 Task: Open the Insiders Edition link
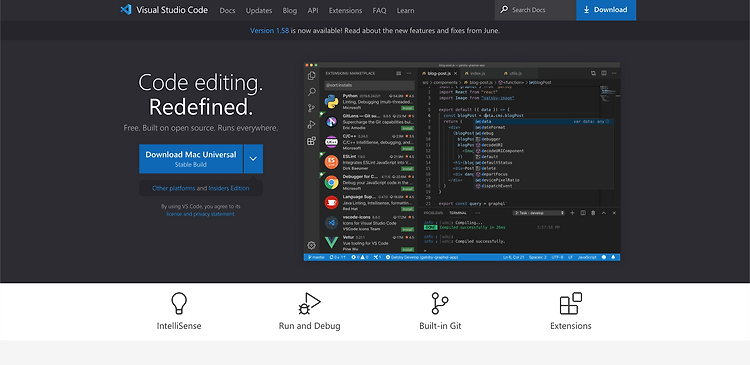pyautogui.click(x=229, y=188)
